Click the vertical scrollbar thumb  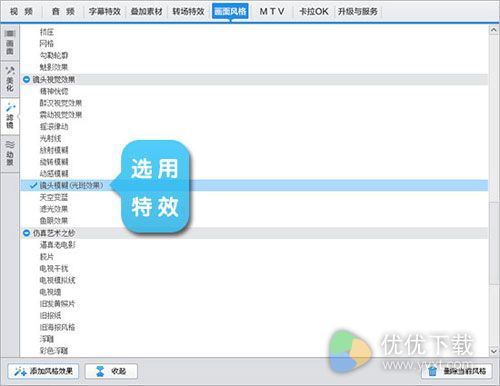494,243
